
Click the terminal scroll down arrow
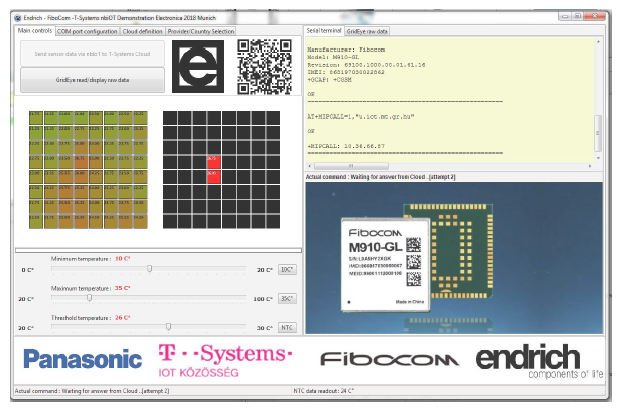coord(598,158)
